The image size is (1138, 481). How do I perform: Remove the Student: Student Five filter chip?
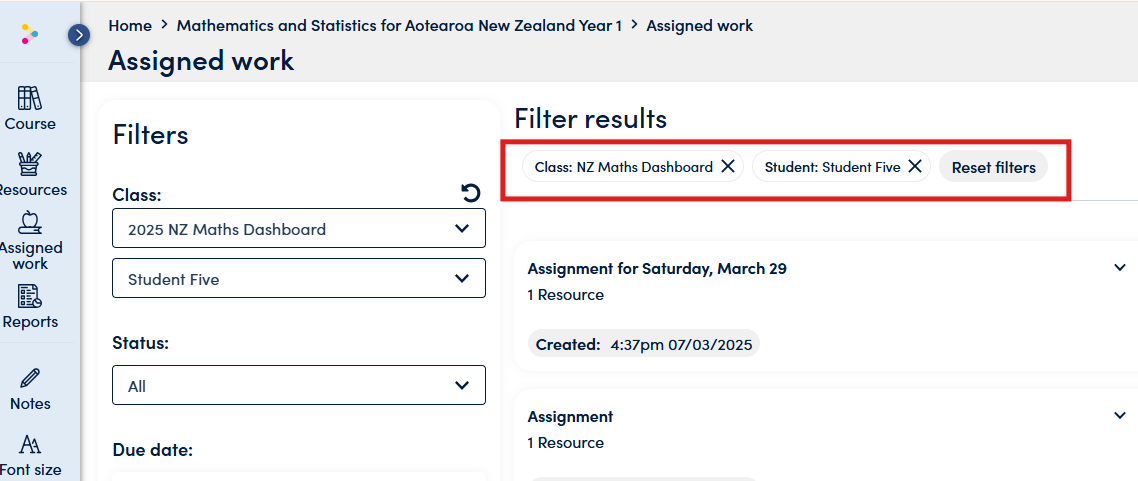point(915,167)
